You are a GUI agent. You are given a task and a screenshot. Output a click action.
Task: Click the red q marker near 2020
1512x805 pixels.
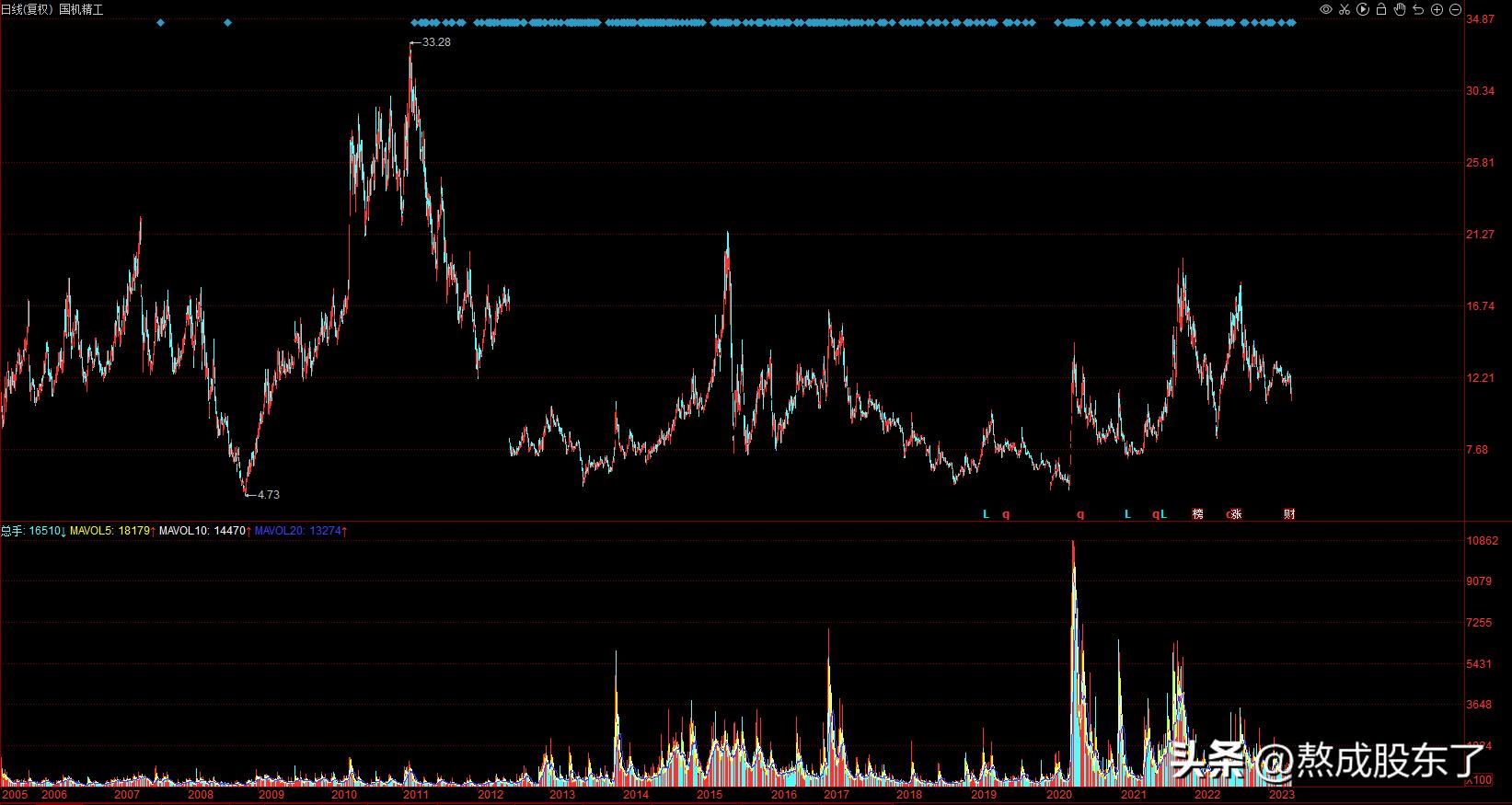click(1080, 514)
